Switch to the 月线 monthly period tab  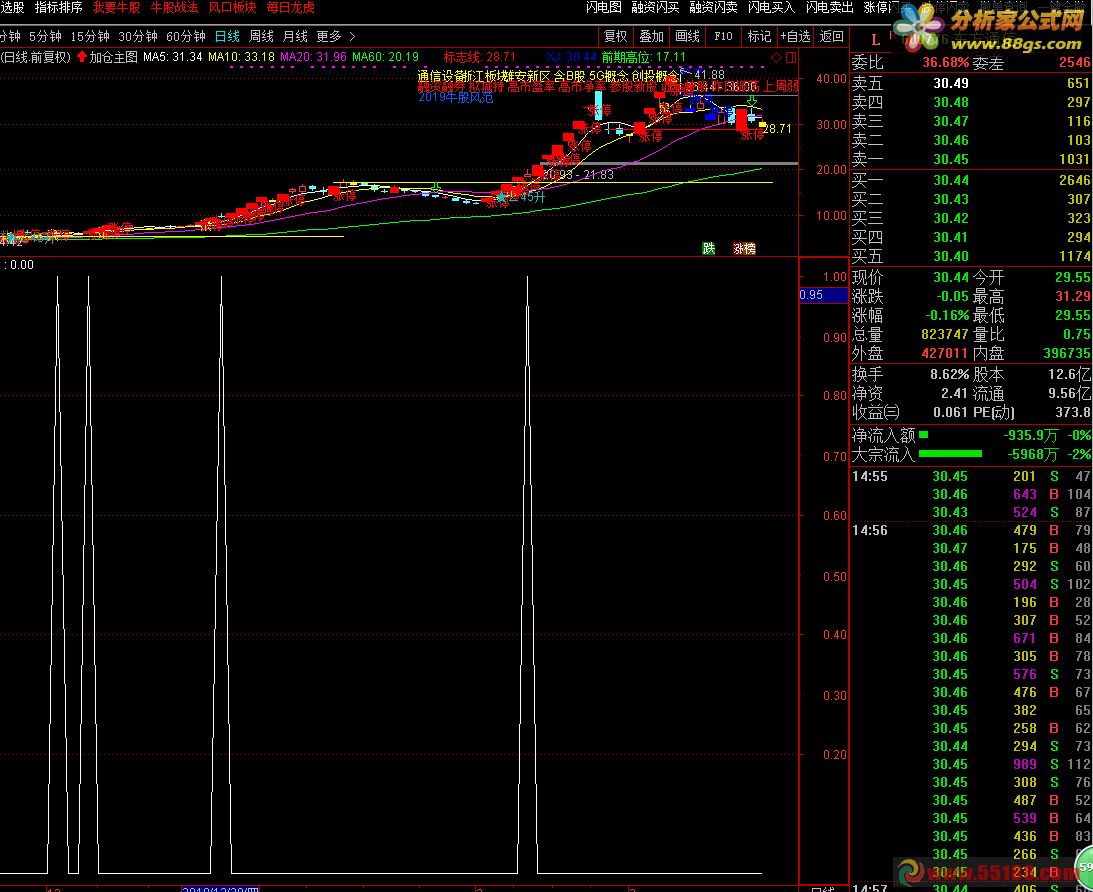(295, 36)
